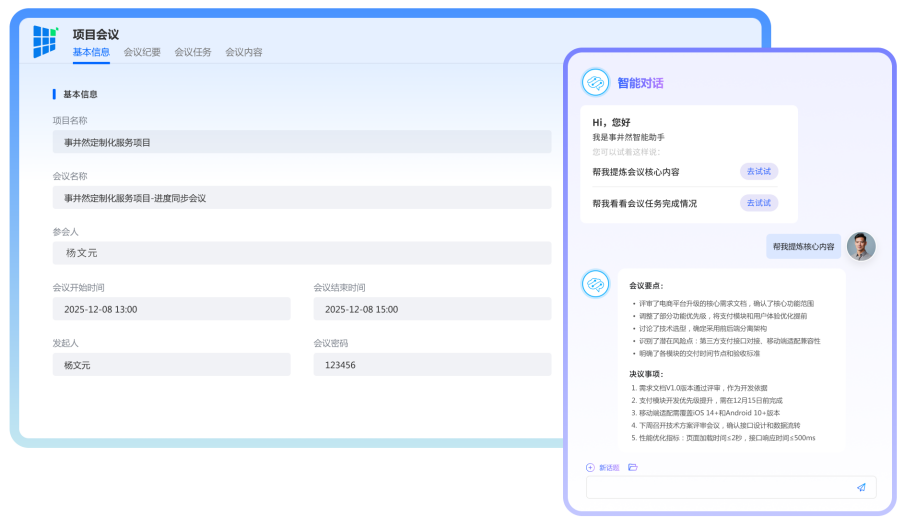Click the 会议名称 input field
This screenshot has height=523, width=904.
(302, 197)
